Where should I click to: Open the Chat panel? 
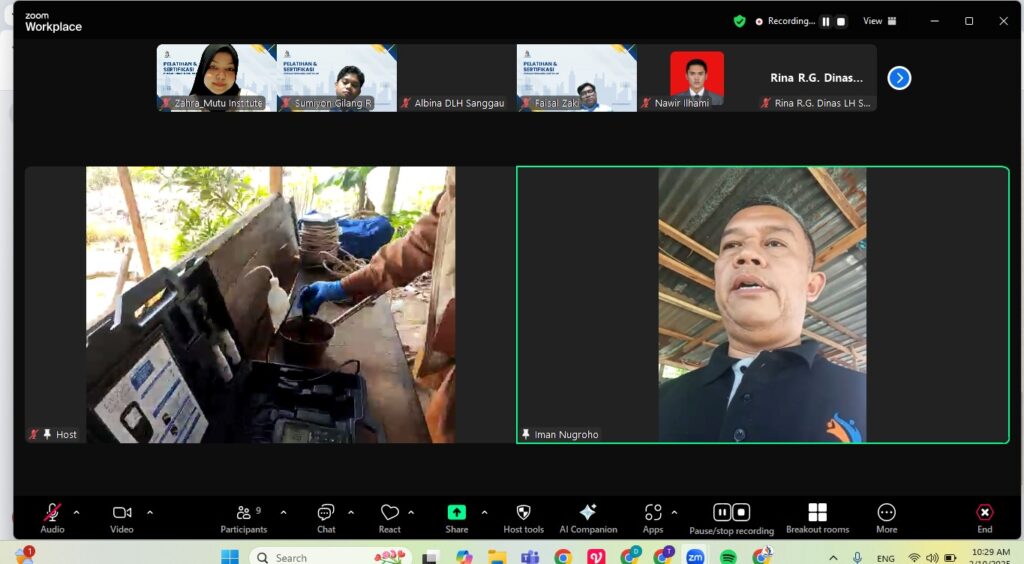tap(326, 514)
